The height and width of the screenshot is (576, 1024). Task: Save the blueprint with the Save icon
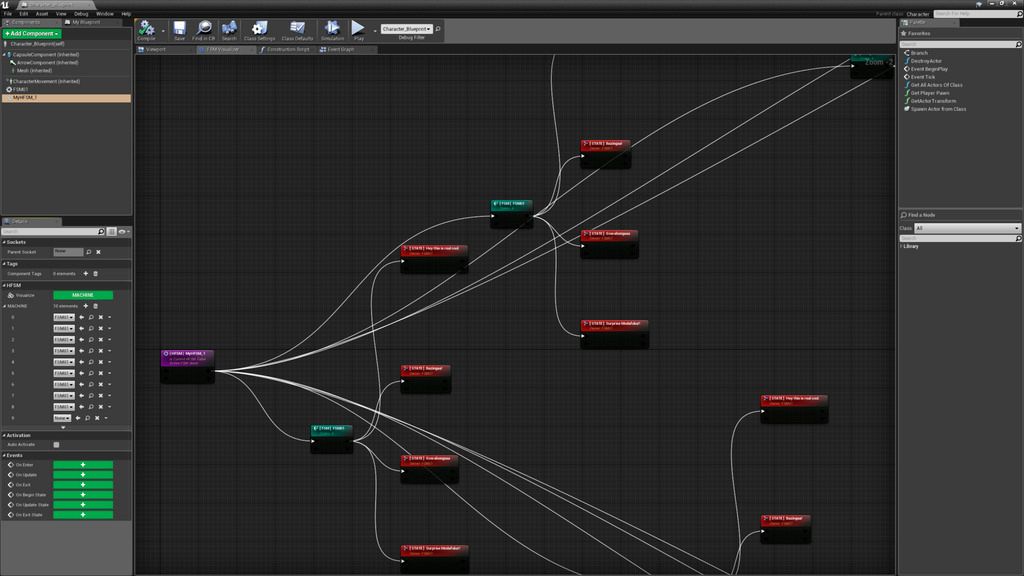179,30
